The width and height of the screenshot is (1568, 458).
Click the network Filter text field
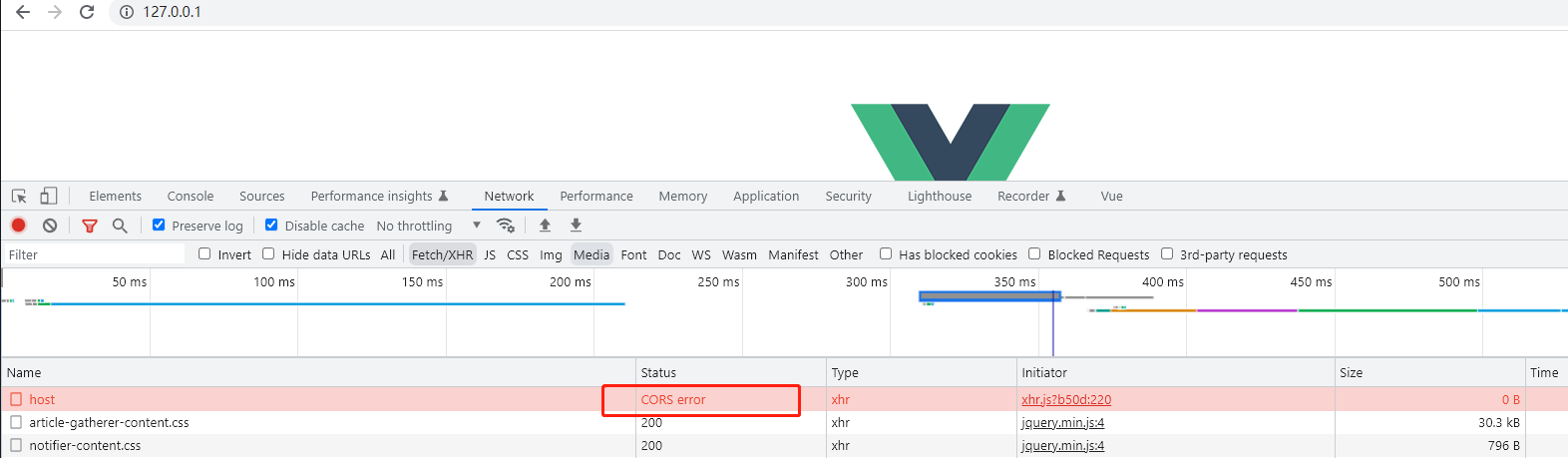click(x=95, y=254)
